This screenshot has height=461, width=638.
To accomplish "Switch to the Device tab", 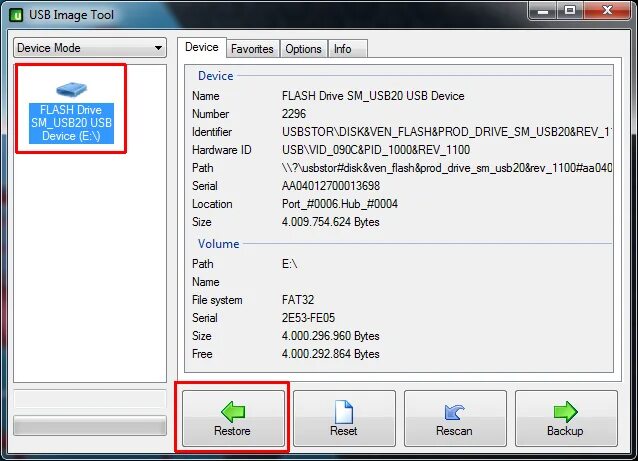I will point(201,48).
